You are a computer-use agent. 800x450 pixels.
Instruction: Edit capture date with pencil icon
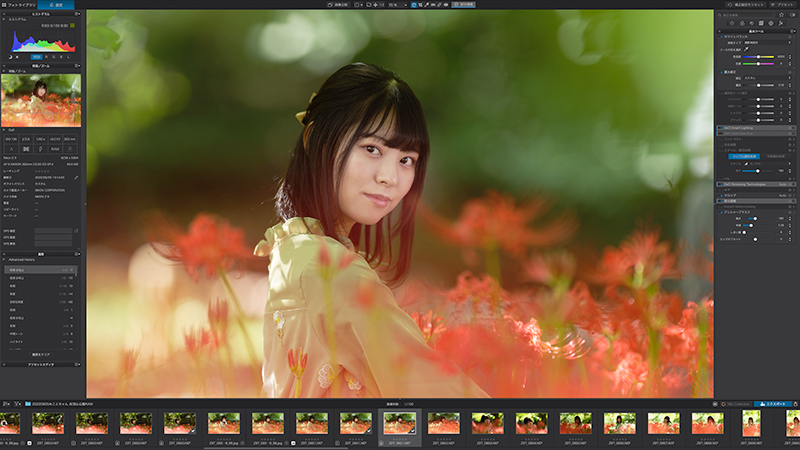coord(76,178)
